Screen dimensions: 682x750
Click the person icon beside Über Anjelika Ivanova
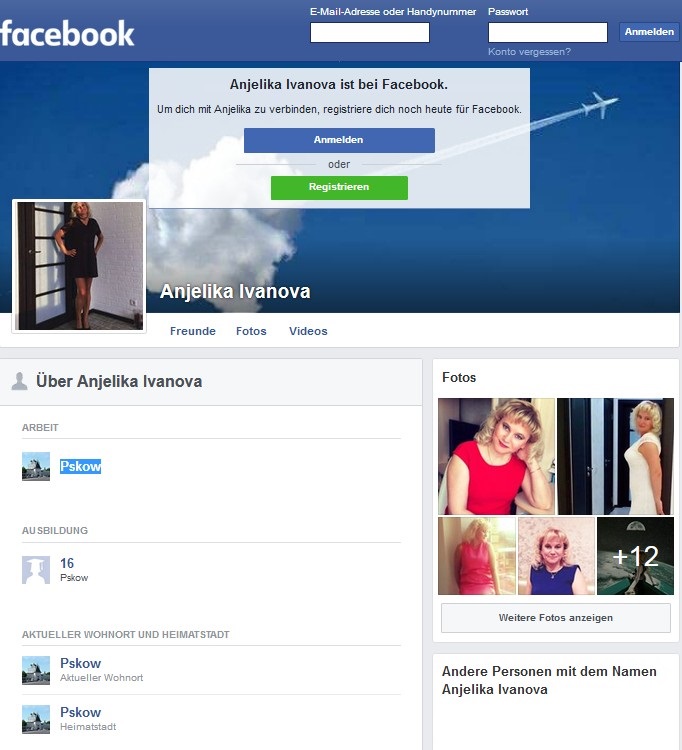click(x=19, y=381)
